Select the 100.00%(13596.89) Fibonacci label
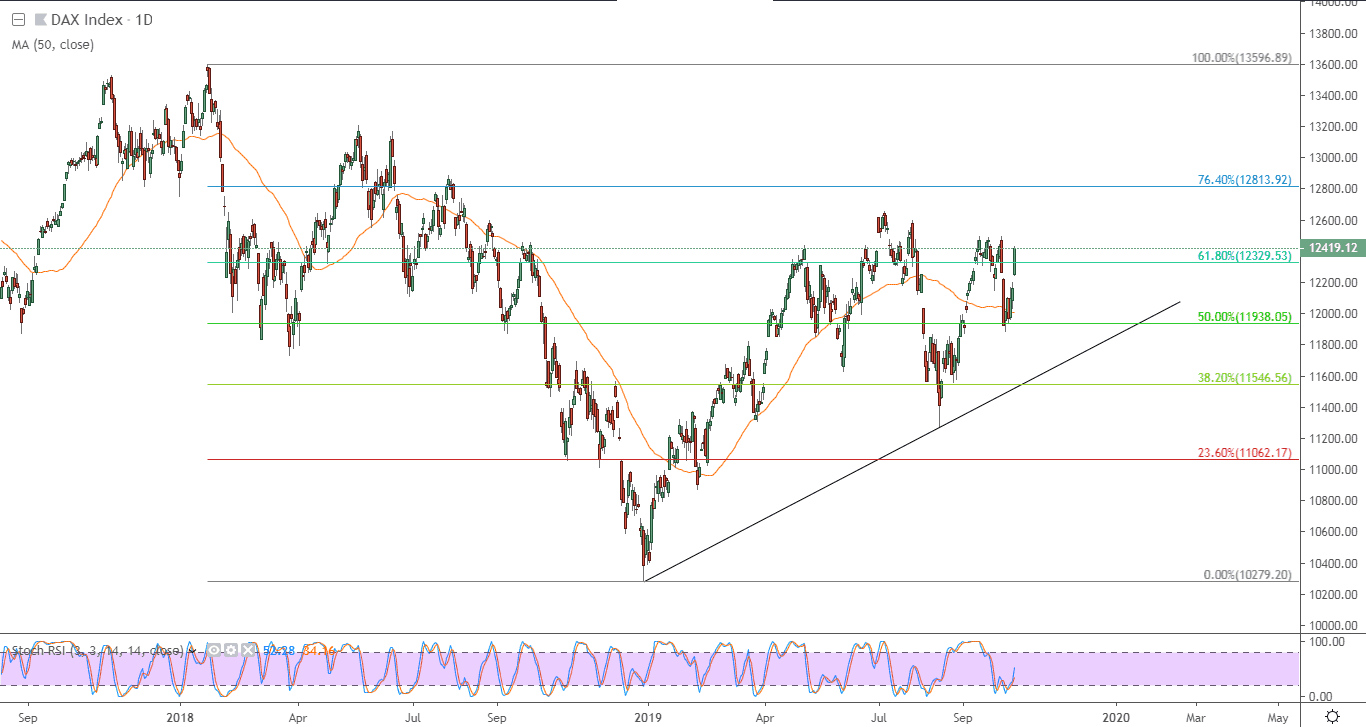1366x727 pixels. (x=1242, y=59)
